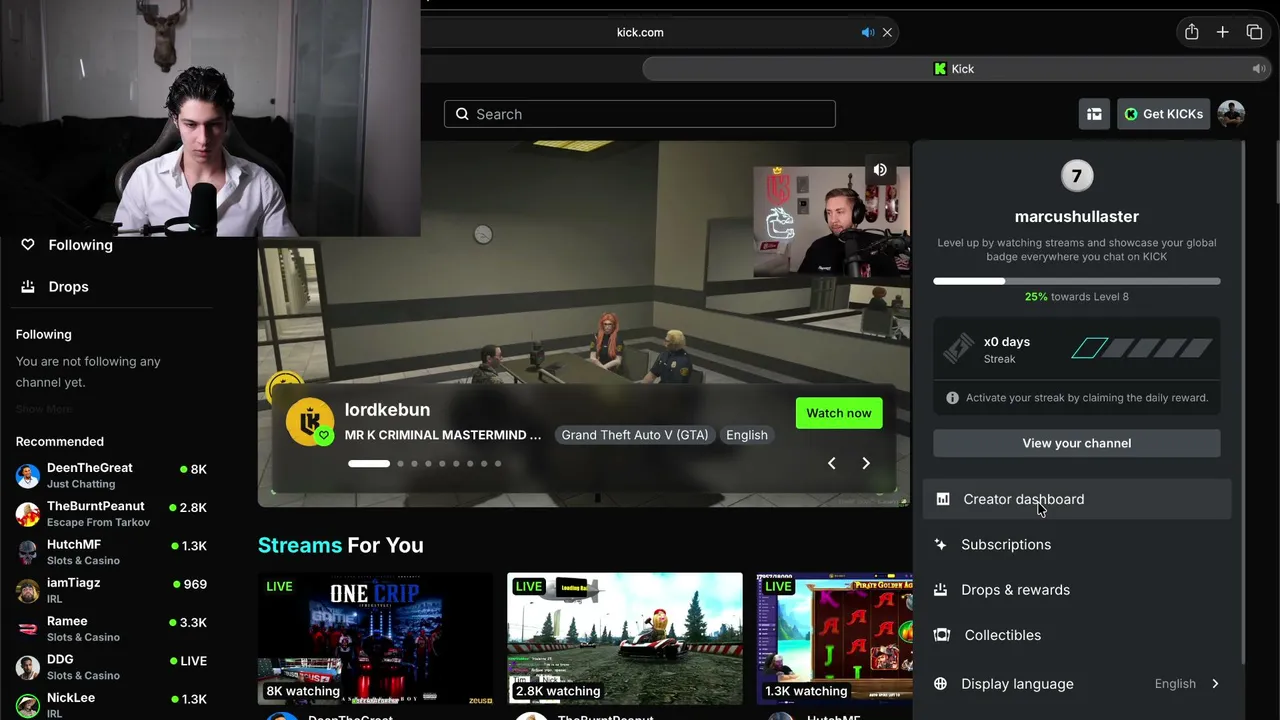Image resolution: width=1280 pixels, height=720 pixels.
Task: Show the browser tab overview icon
Action: [x=1254, y=32]
